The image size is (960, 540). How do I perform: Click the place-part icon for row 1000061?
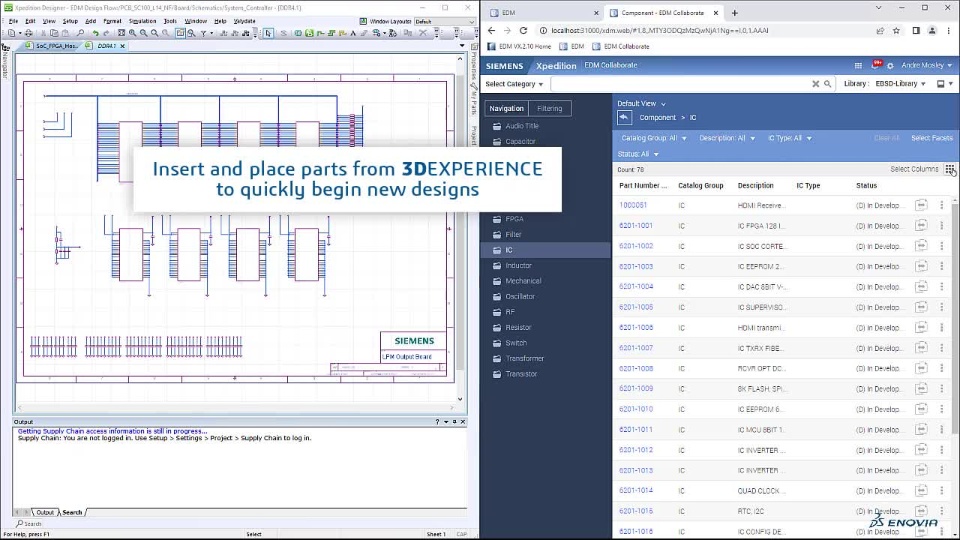tap(921, 205)
